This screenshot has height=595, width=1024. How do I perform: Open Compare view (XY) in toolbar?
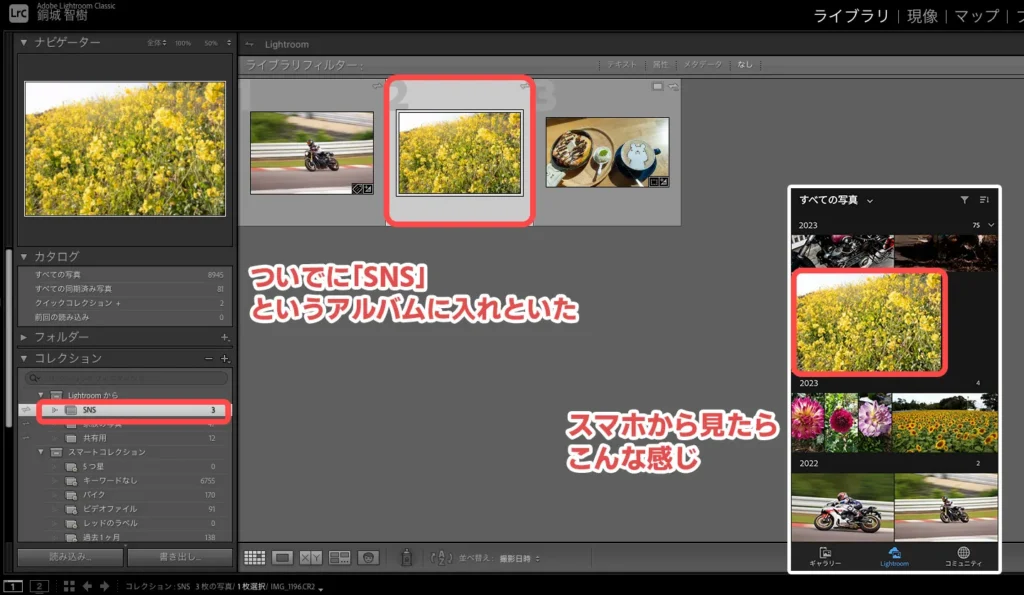(x=311, y=557)
